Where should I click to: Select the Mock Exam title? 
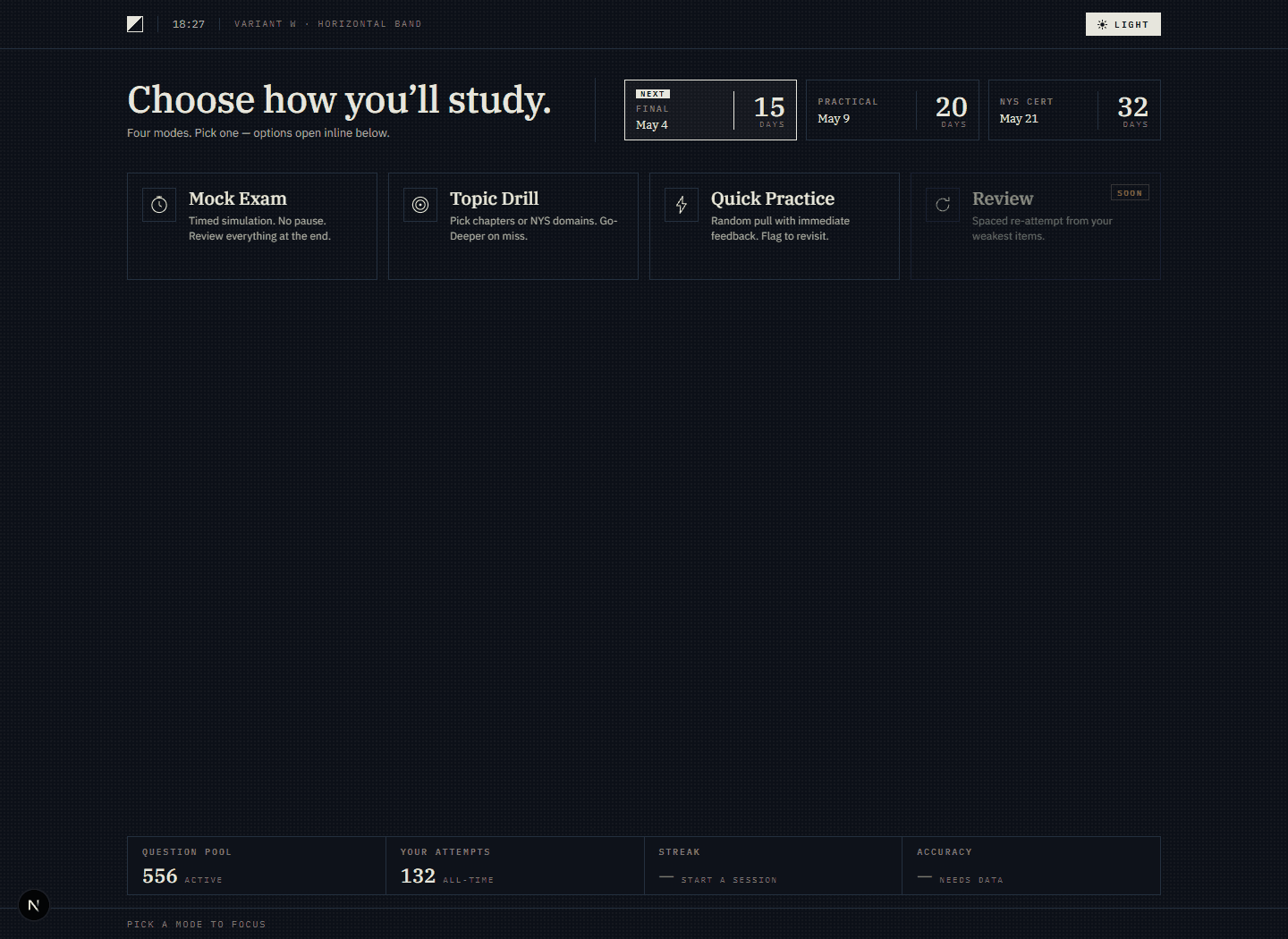pos(238,199)
